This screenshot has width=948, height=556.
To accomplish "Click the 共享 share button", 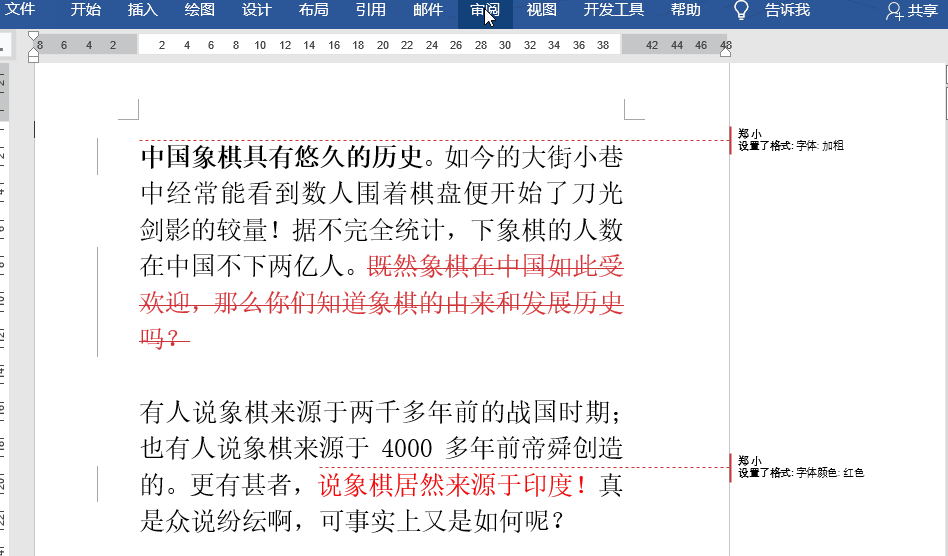I will coord(922,11).
